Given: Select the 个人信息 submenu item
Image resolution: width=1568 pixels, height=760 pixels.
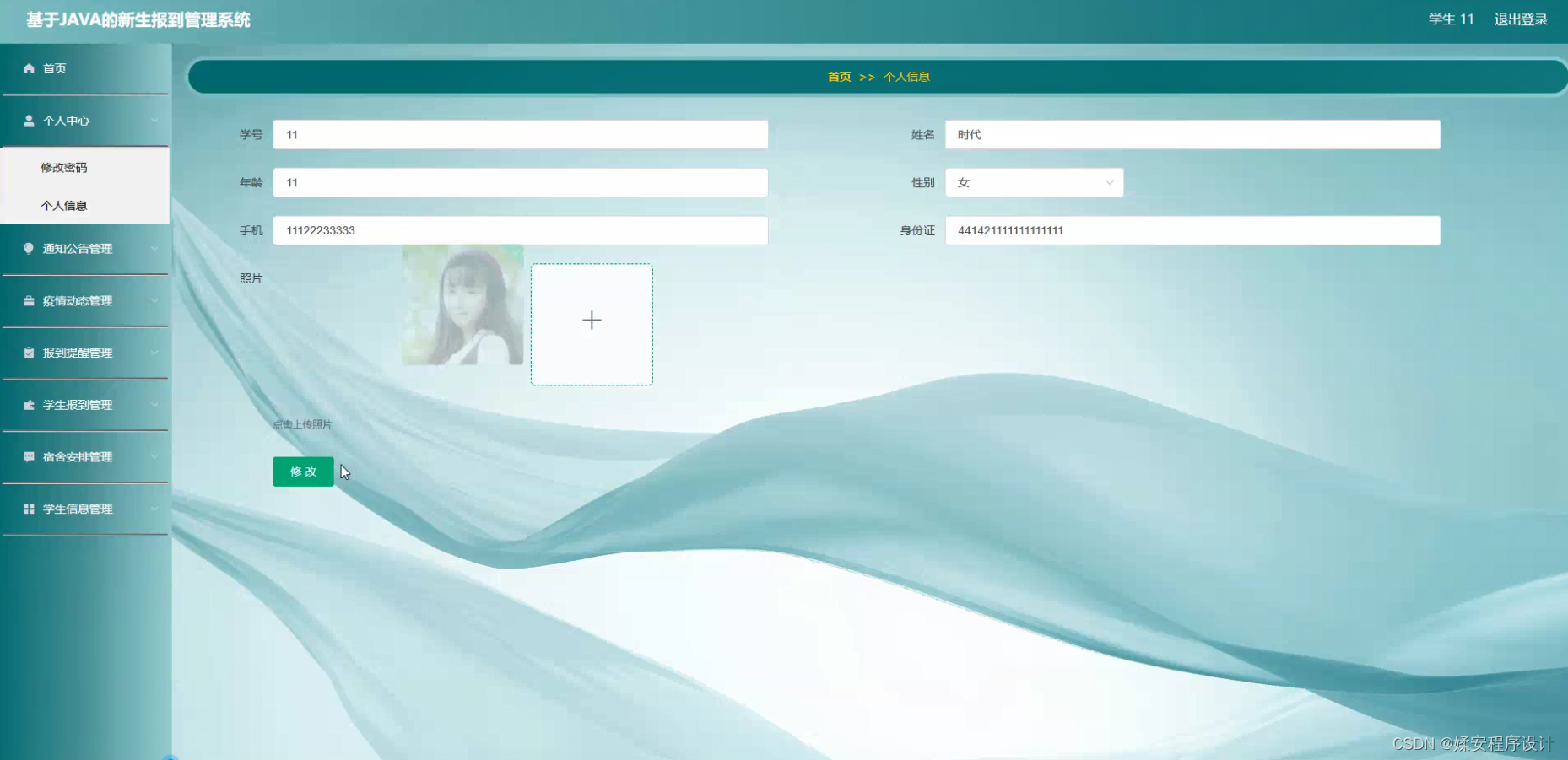Looking at the screenshot, I should [x=63, y=205].
